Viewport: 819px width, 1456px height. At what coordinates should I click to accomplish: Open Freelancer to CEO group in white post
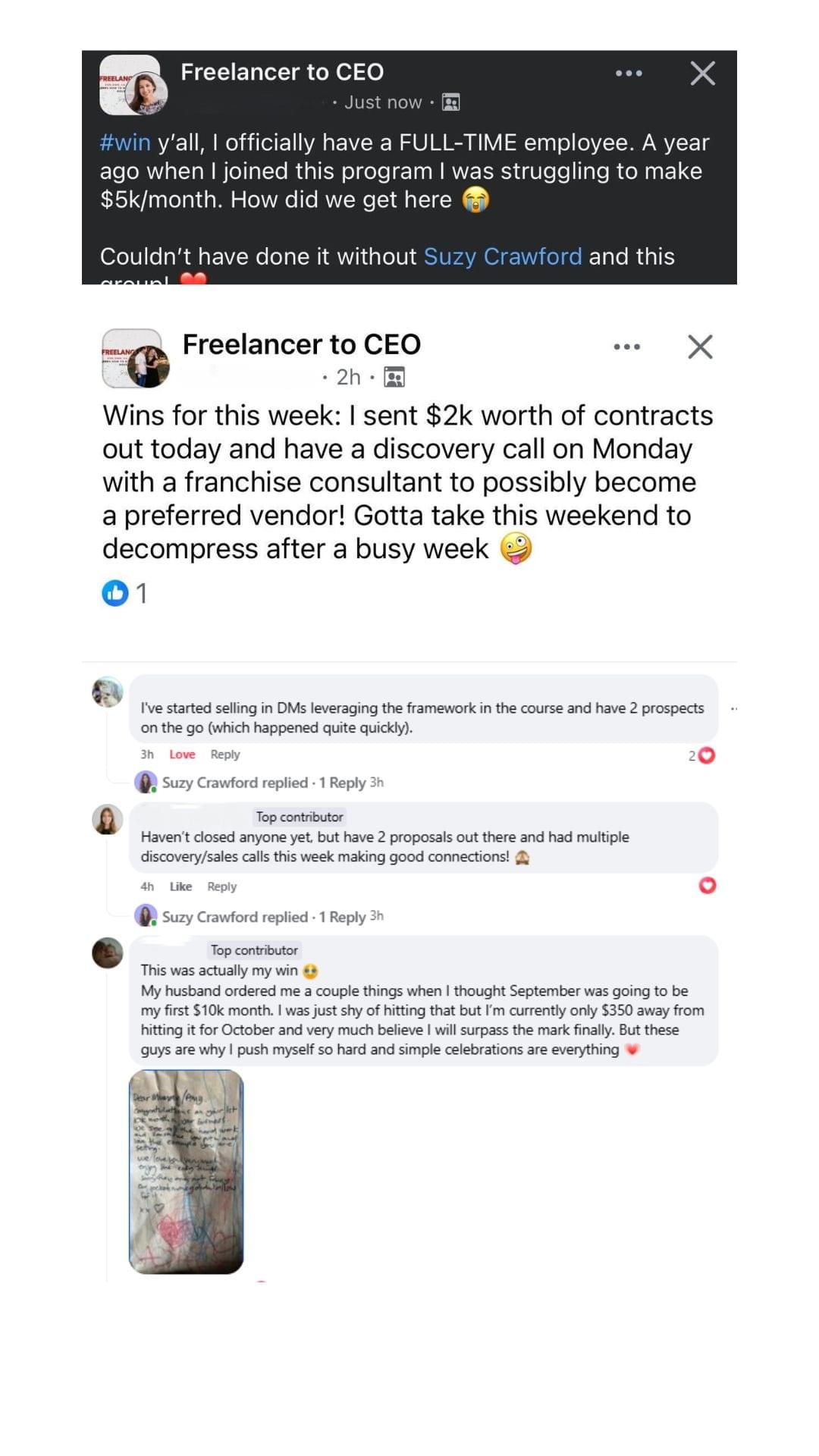[301, 344]
